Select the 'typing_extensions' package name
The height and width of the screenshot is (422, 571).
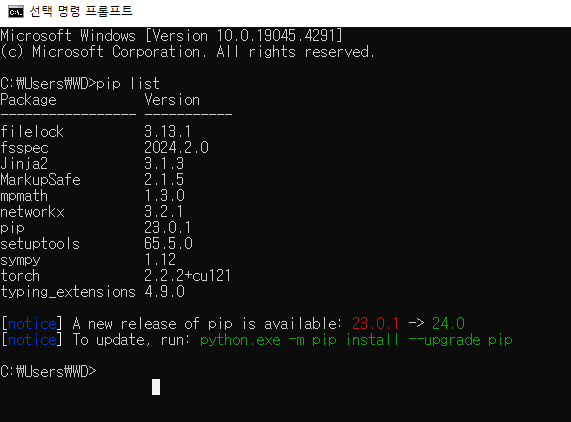click(68, 292)
